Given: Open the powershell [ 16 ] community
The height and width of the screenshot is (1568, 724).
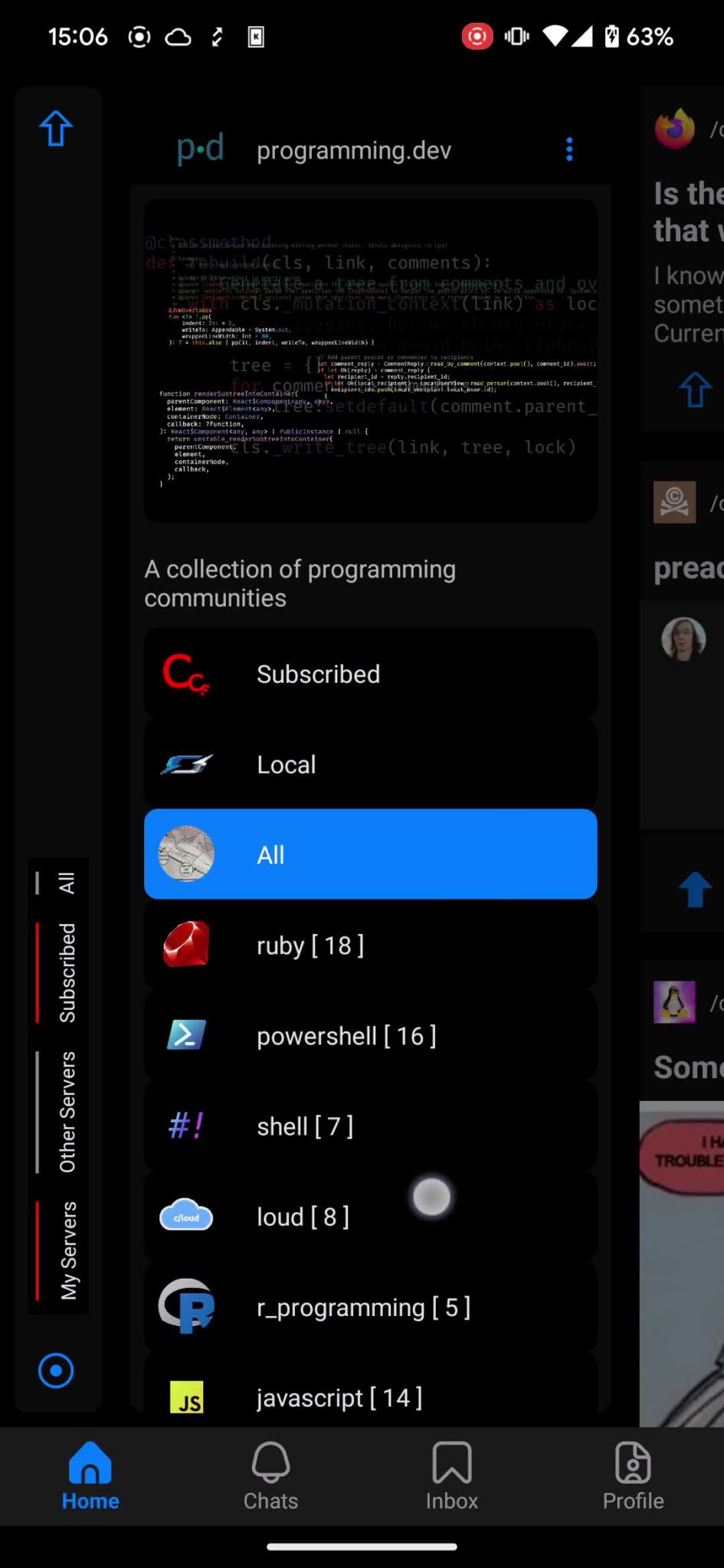Looking at the screenshot, I should coord(371,1035).
